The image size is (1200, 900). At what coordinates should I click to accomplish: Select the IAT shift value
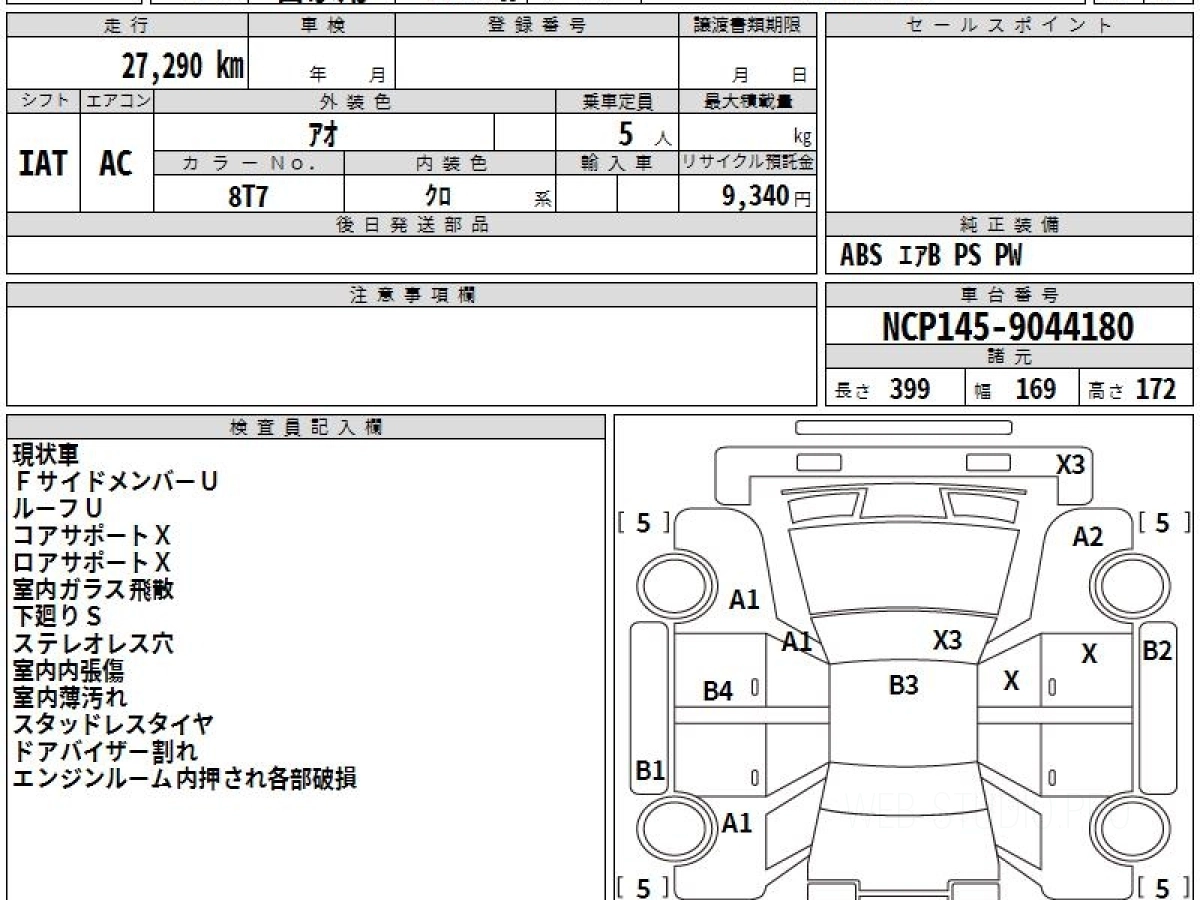[43, 163]
